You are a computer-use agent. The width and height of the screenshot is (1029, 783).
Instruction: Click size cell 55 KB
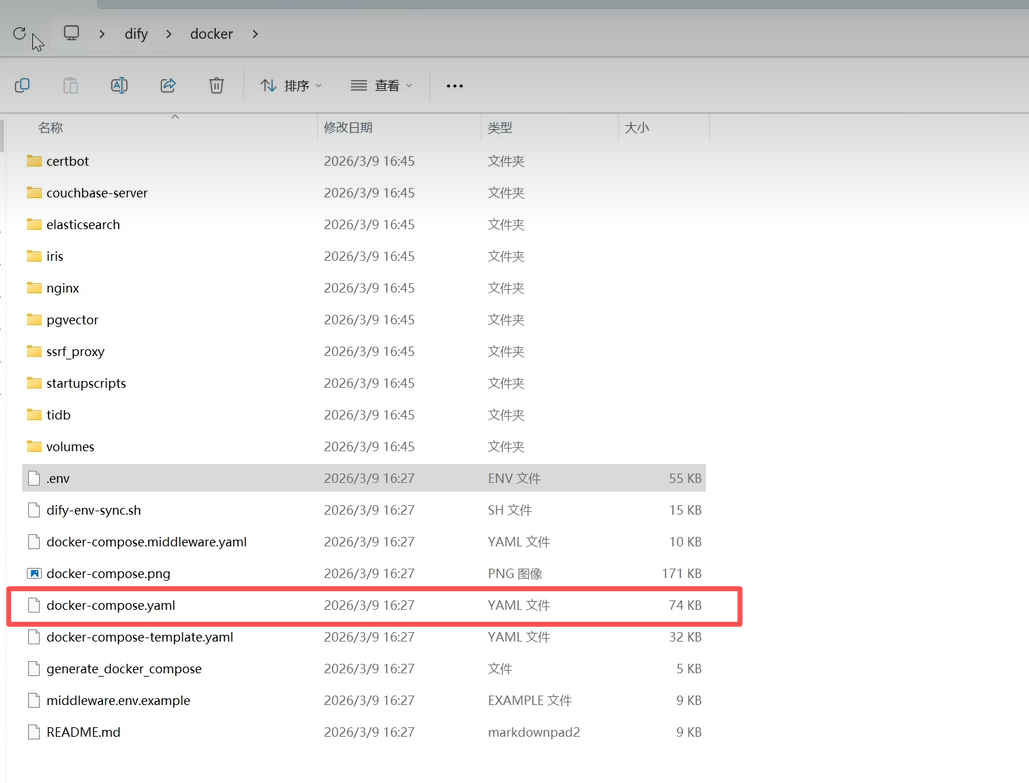[685, 478]
